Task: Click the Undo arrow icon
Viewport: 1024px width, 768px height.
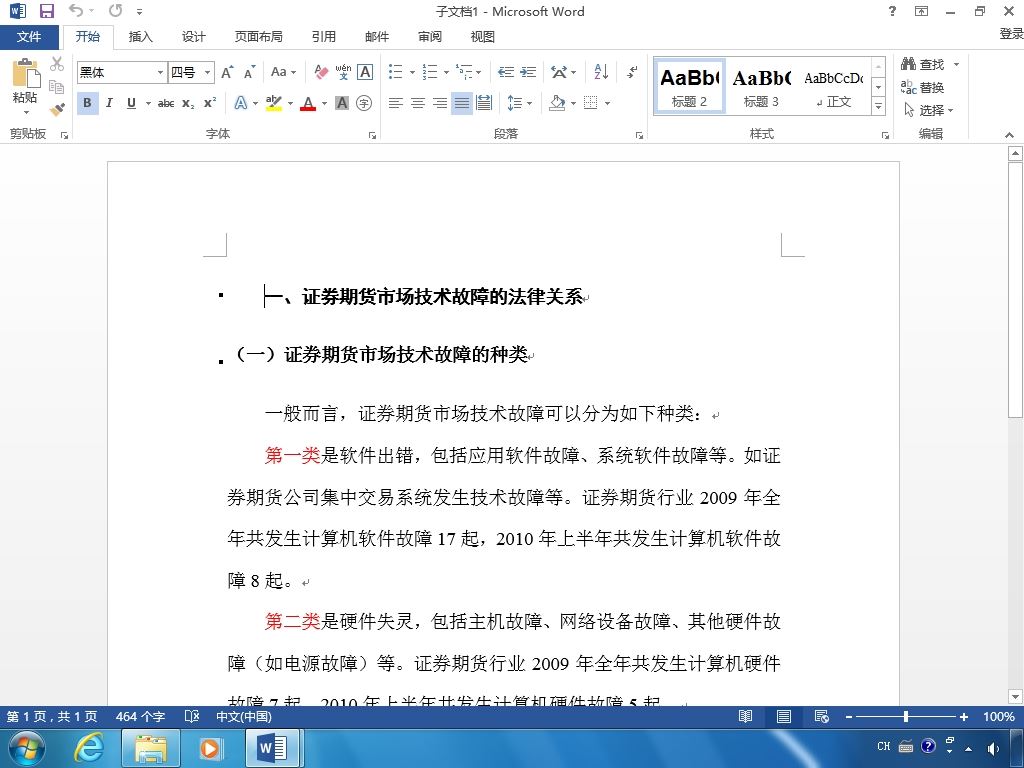Action: coord(76,10)
